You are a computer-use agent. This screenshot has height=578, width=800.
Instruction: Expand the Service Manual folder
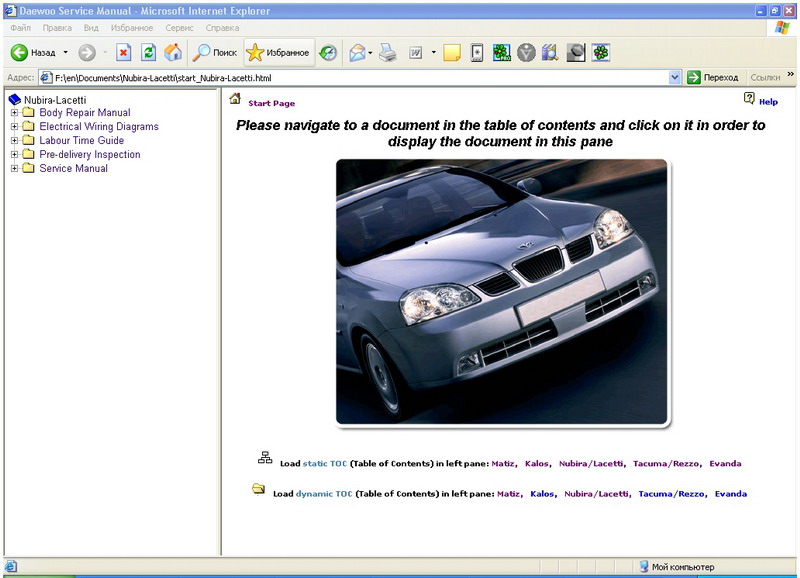[14, 168]
